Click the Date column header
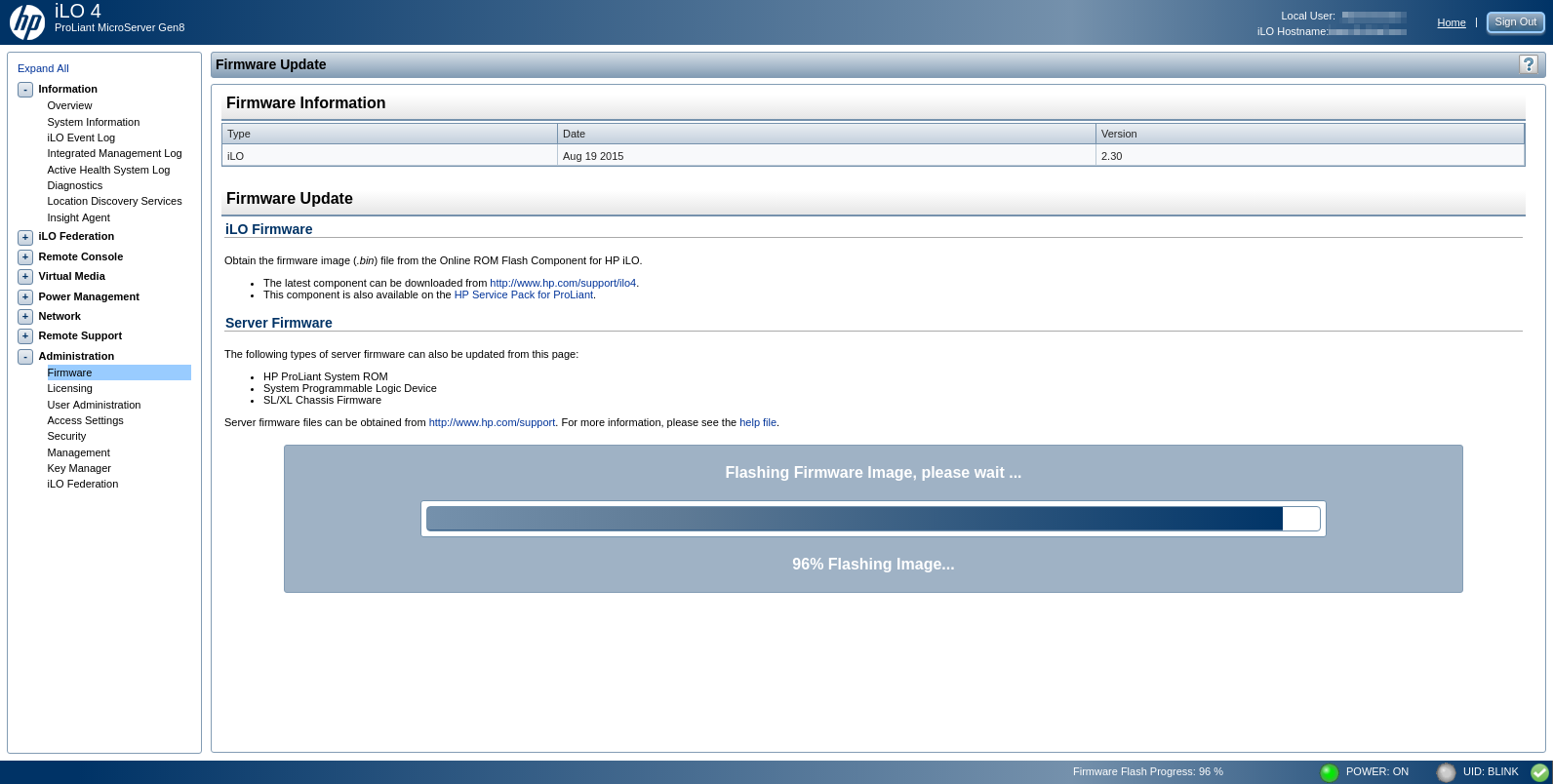 tap(826, 134)
